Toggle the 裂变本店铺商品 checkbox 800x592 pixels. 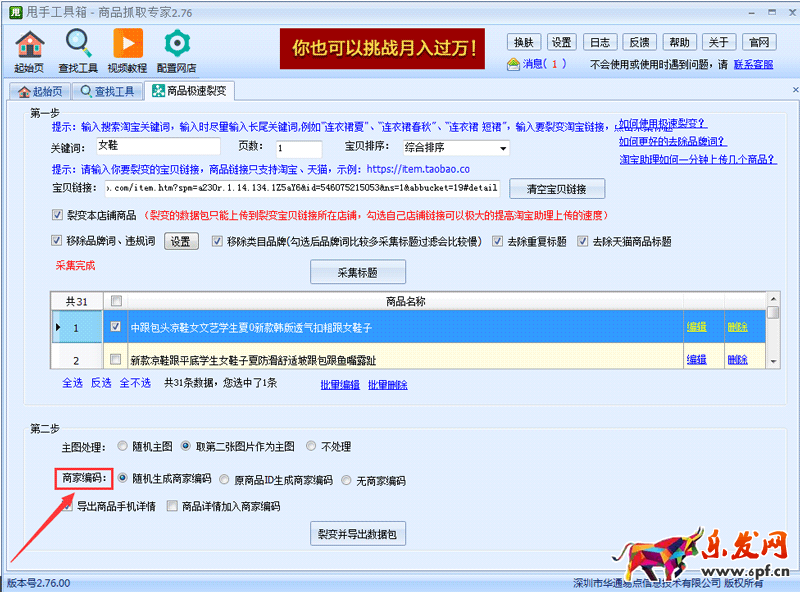(x=57, y=215)
